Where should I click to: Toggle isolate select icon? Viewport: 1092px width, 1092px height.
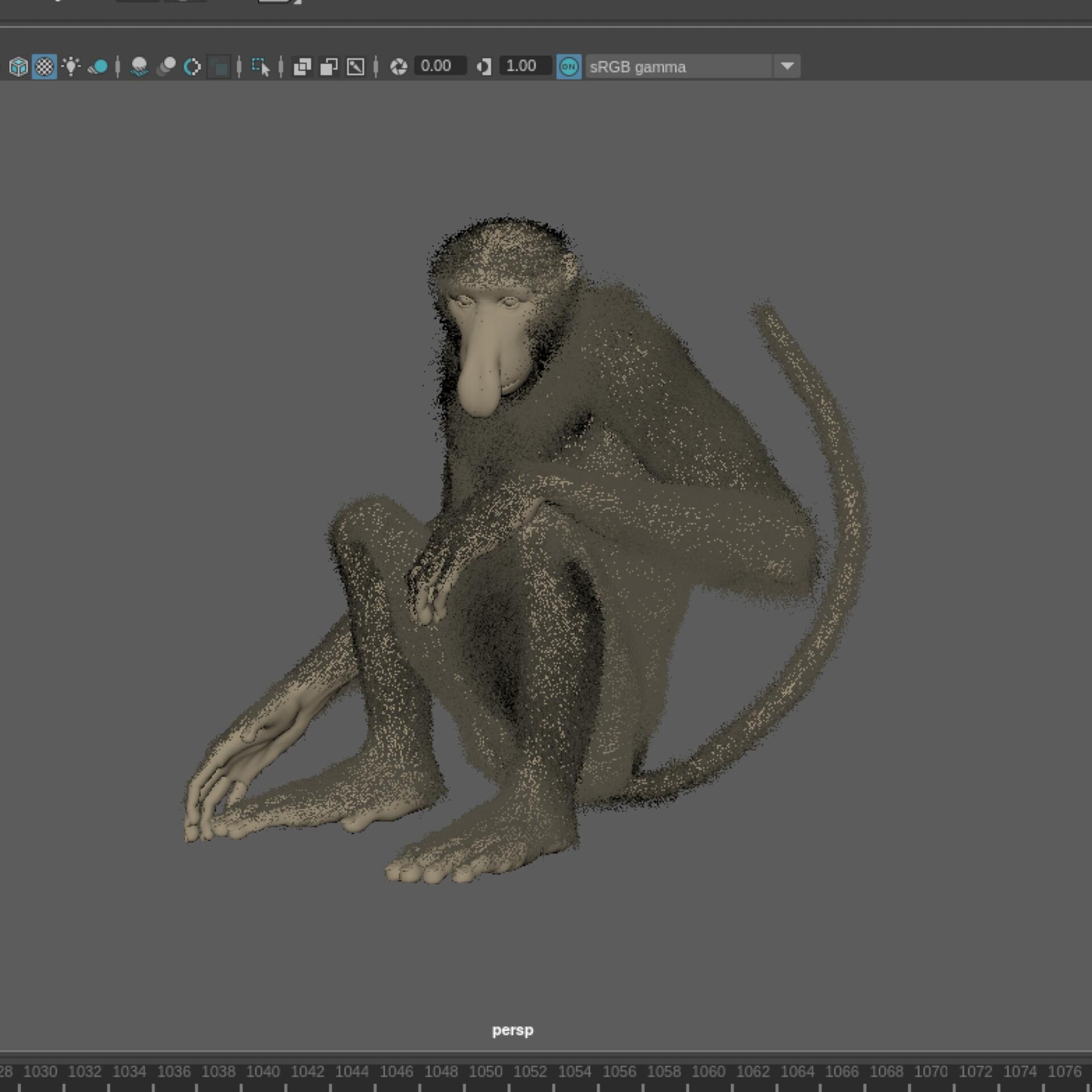[260, 67]
